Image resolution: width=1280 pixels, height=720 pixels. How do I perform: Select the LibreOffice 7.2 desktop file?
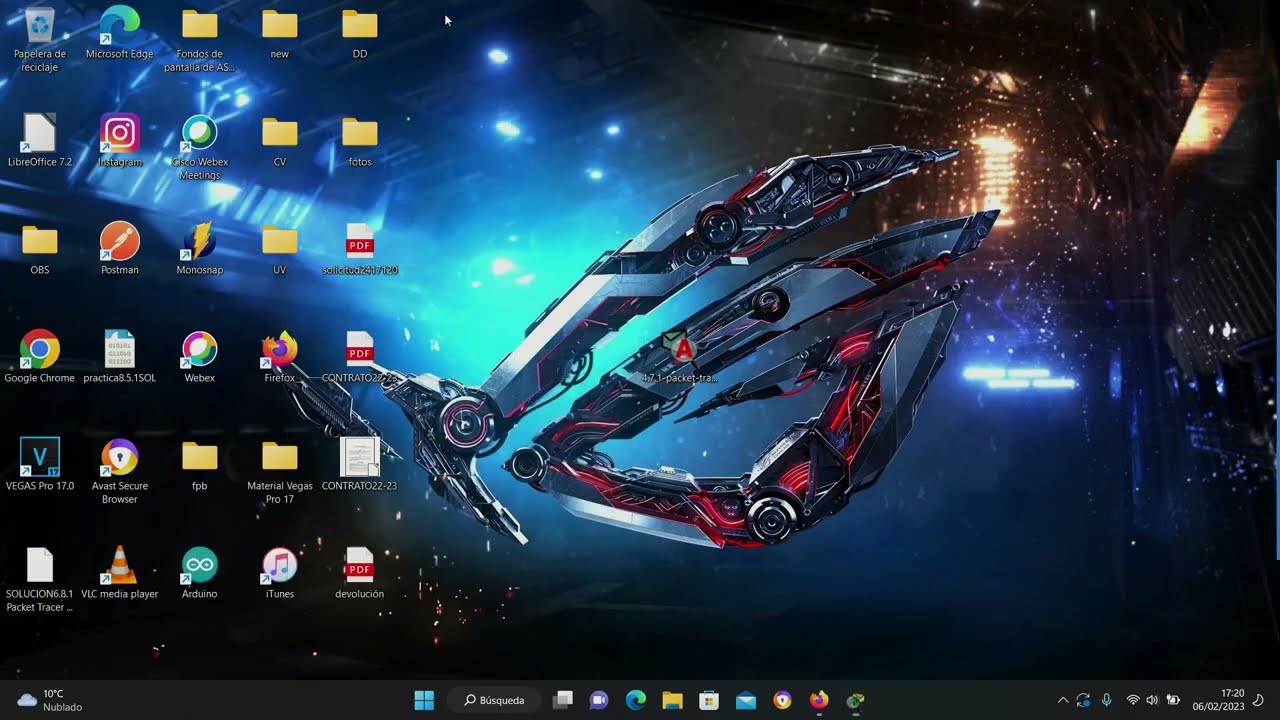tap(40, 140)
